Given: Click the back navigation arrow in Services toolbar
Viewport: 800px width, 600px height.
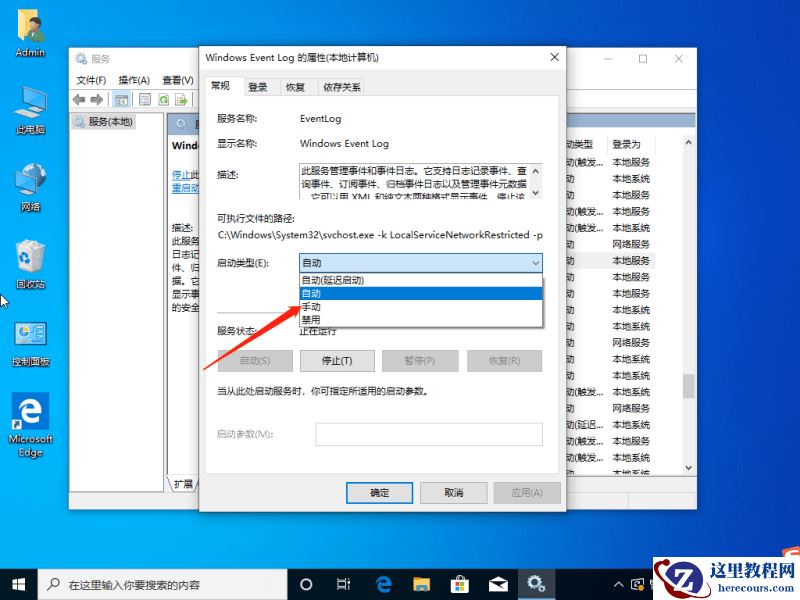Looking at the screenshot, I should coord(79,99).
